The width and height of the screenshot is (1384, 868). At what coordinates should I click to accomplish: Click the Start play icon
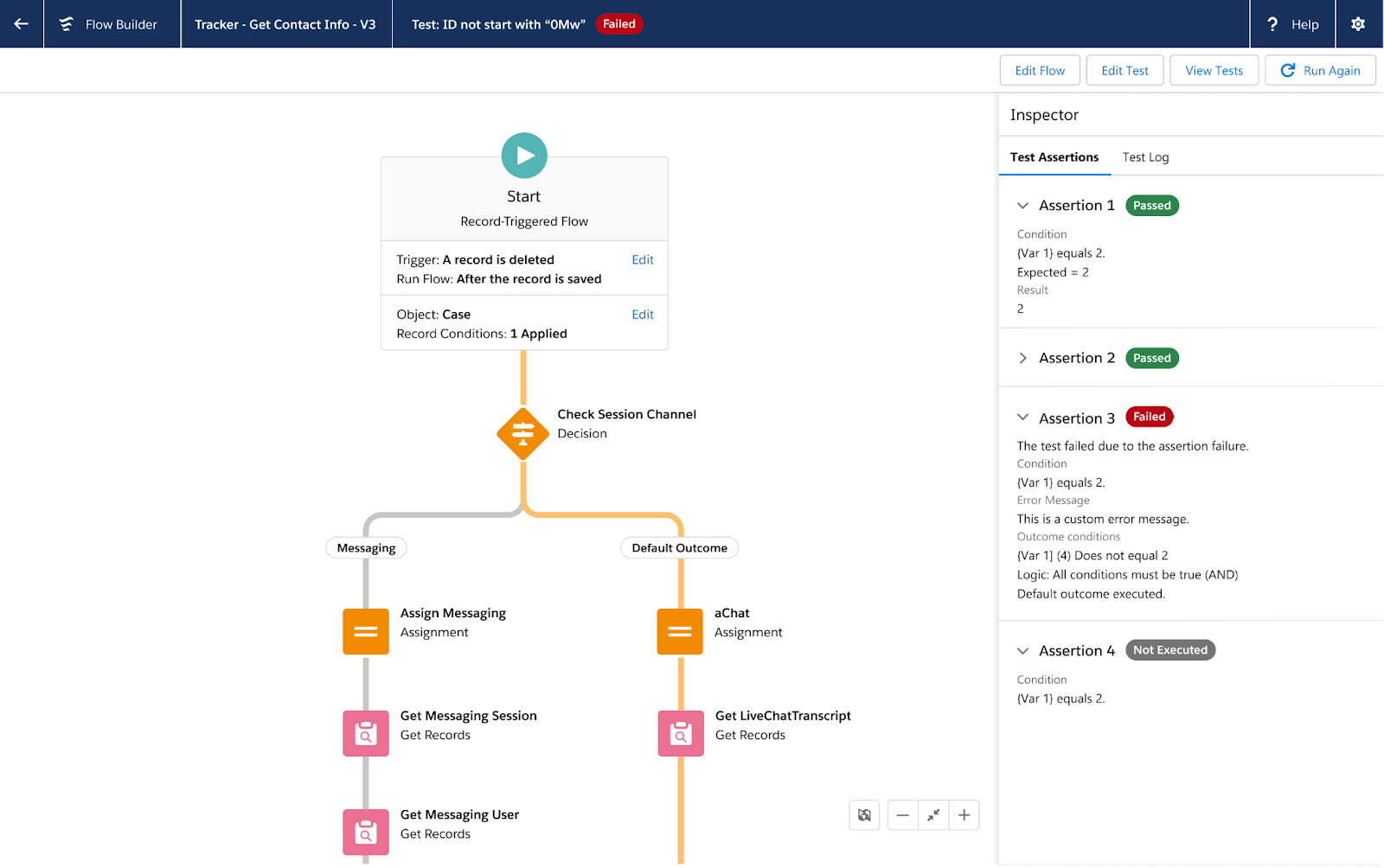click(x=524, y=156)
